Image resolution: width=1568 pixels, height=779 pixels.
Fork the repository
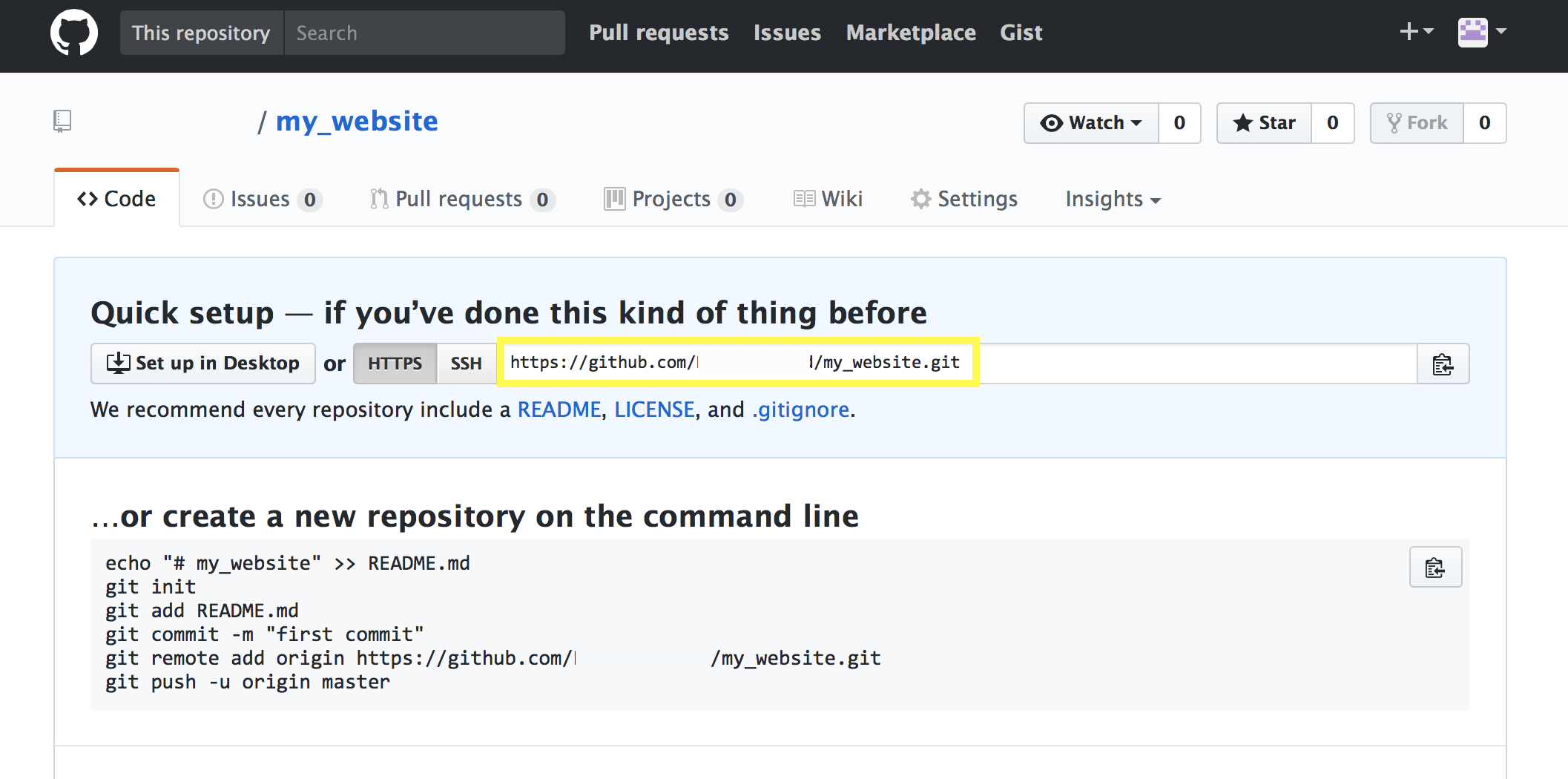(1417, 123)
